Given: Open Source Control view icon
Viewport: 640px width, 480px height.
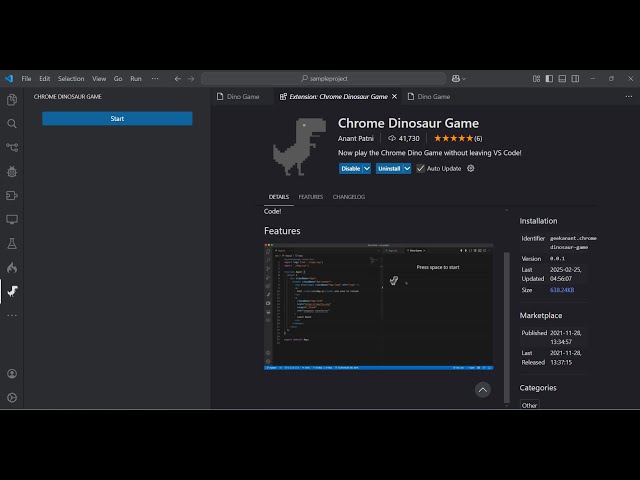Looking at the screenshot, I should pos(12,148).
